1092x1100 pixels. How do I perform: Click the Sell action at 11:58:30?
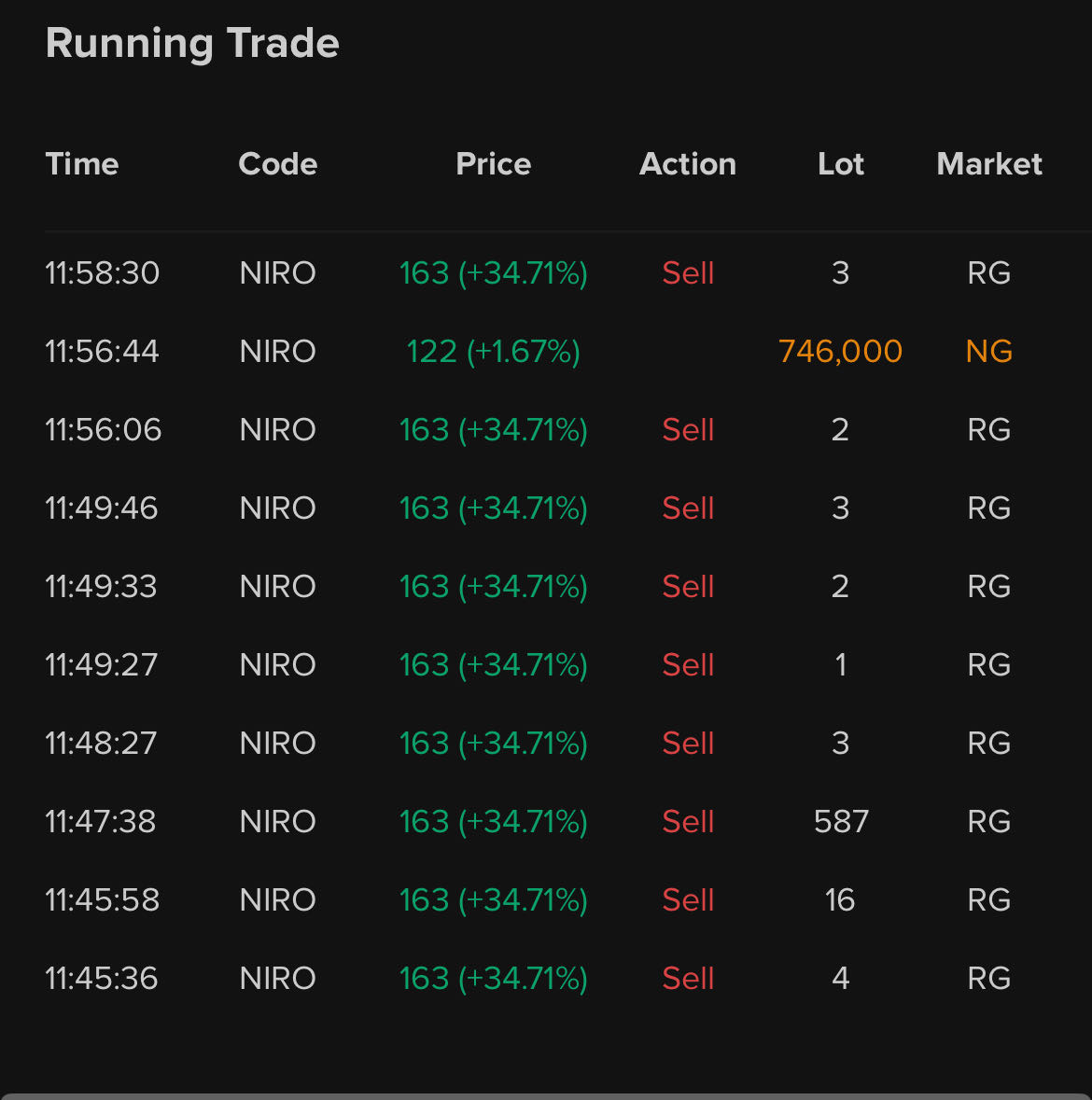pos(687,272)
